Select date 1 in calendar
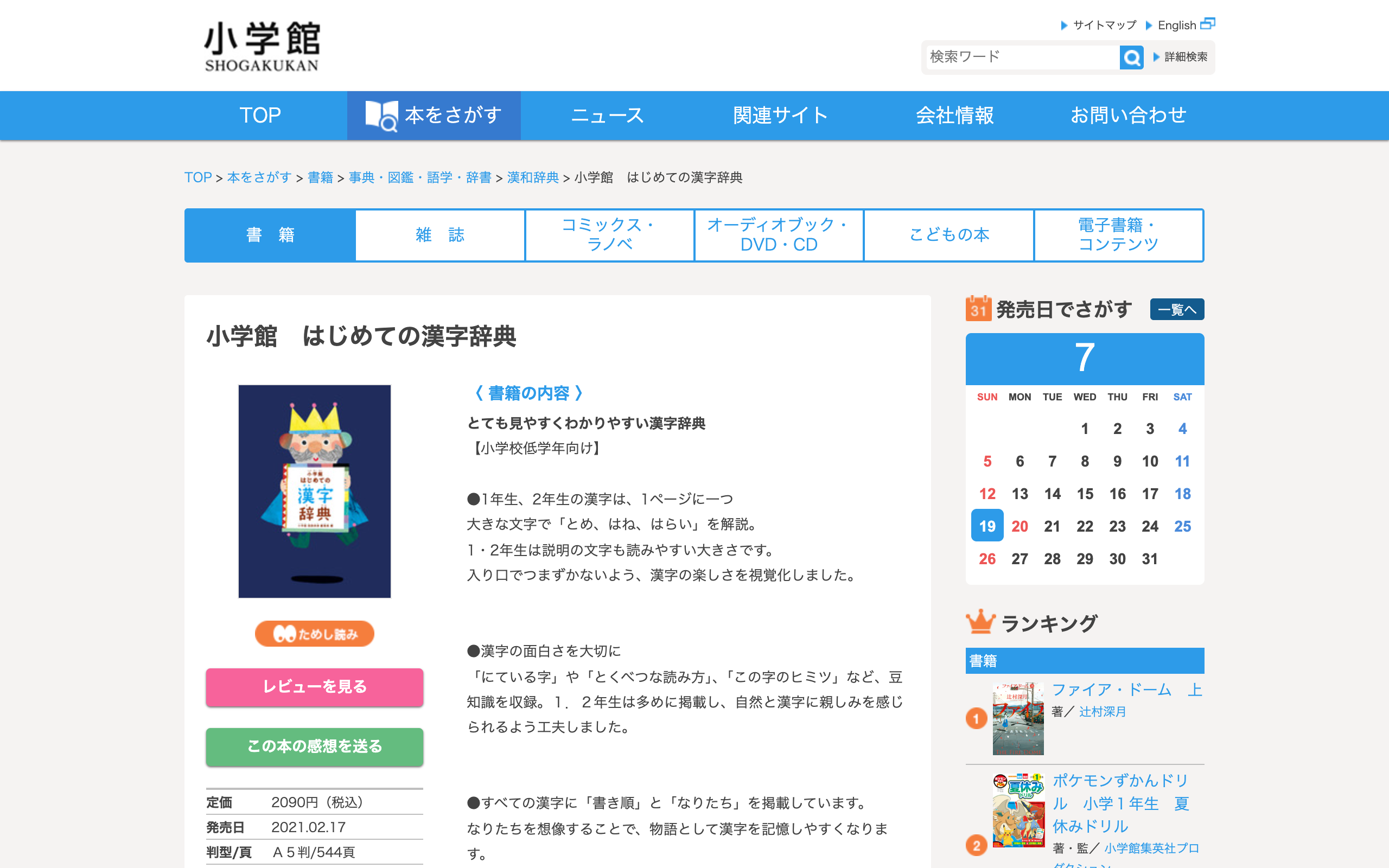The width and height of the screenshot is (1389, 868). pyautogui.click(x=1085, y=428)
